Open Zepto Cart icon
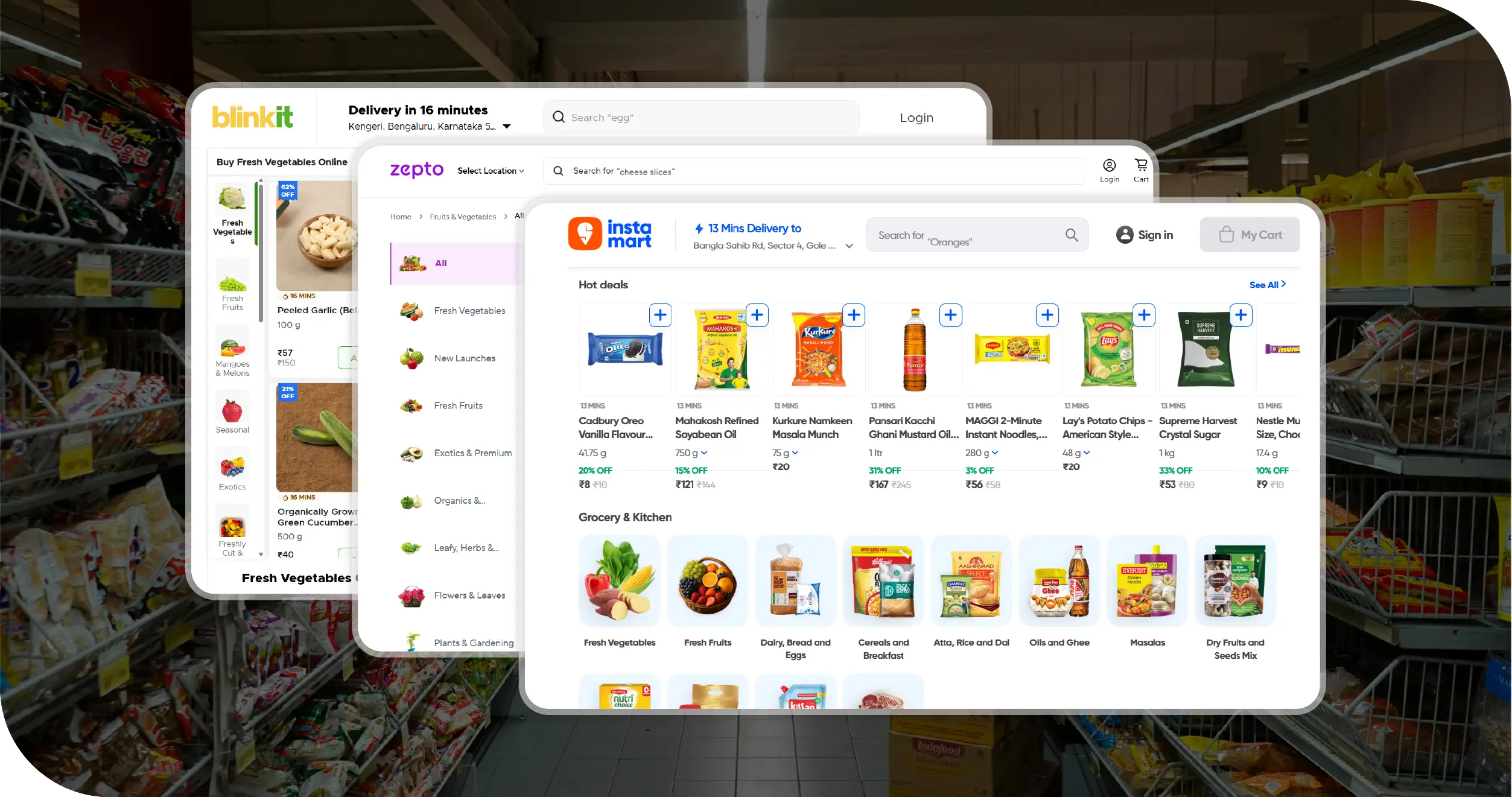1512x797 pixels. click(1141, 165)
